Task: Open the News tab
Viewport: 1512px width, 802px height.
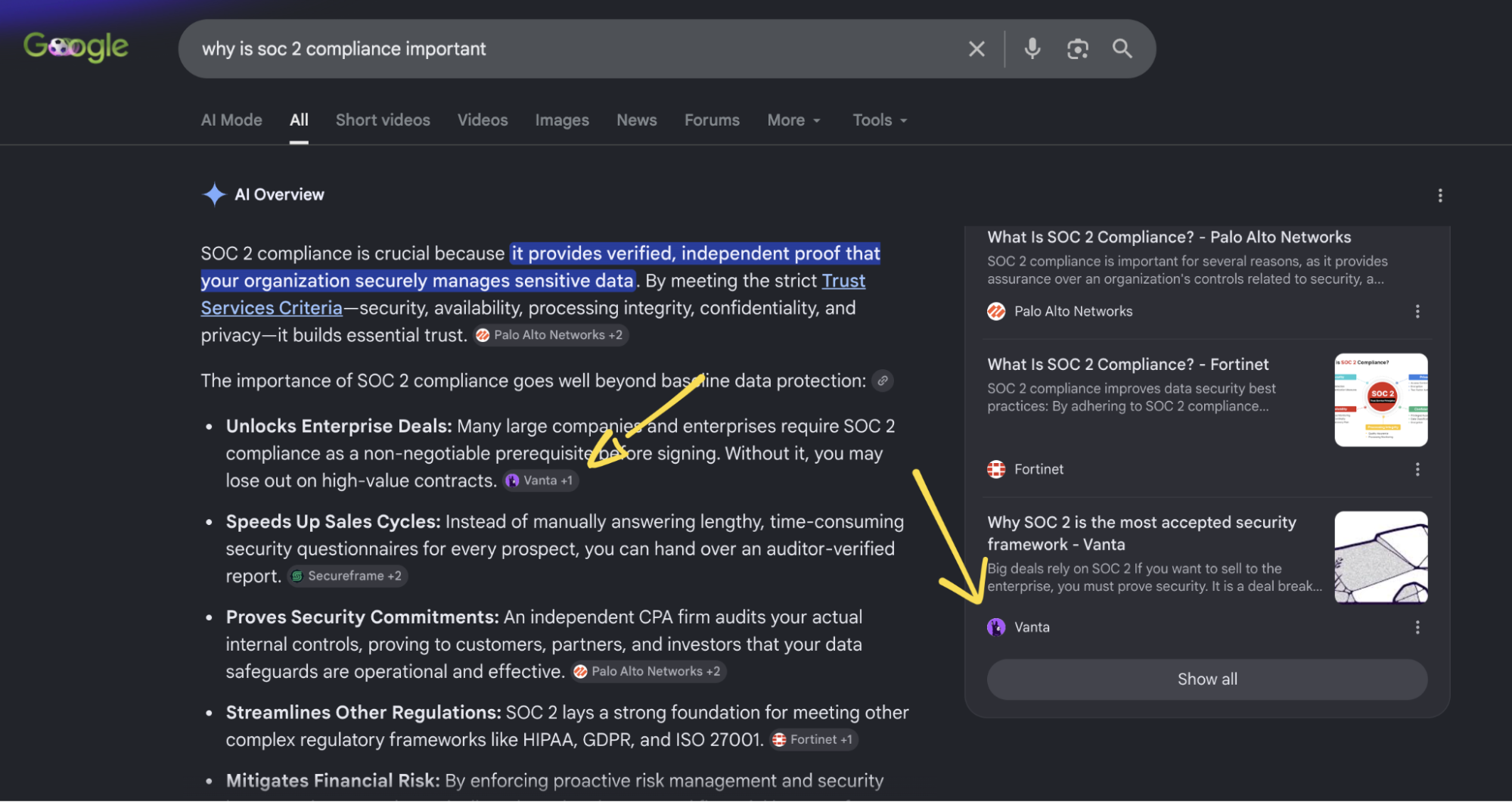Action: pos(637,120)
